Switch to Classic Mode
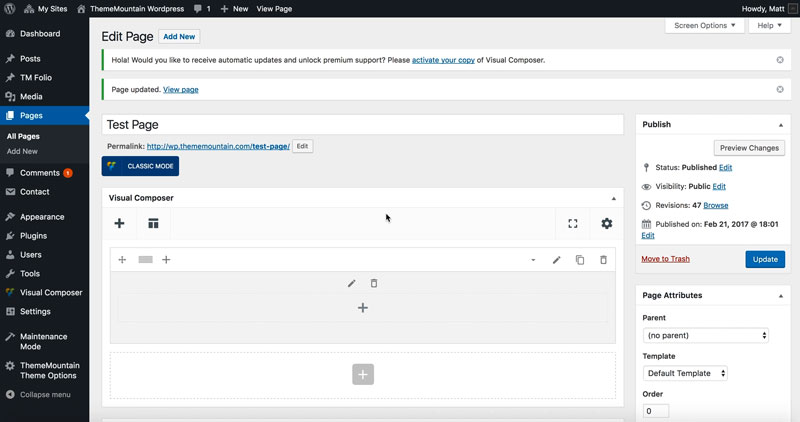Viewport: 800px width, 422px height. coord(140,166)
